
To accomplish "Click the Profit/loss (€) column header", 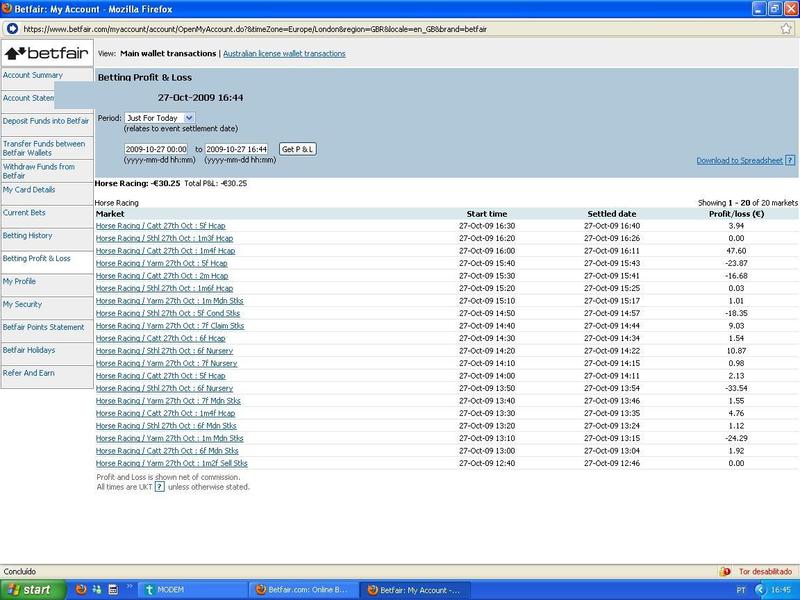I will 737,214.
